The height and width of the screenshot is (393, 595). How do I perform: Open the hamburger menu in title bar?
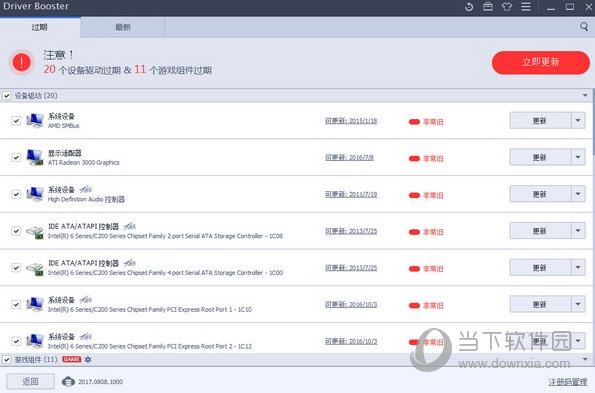[526, 7]
